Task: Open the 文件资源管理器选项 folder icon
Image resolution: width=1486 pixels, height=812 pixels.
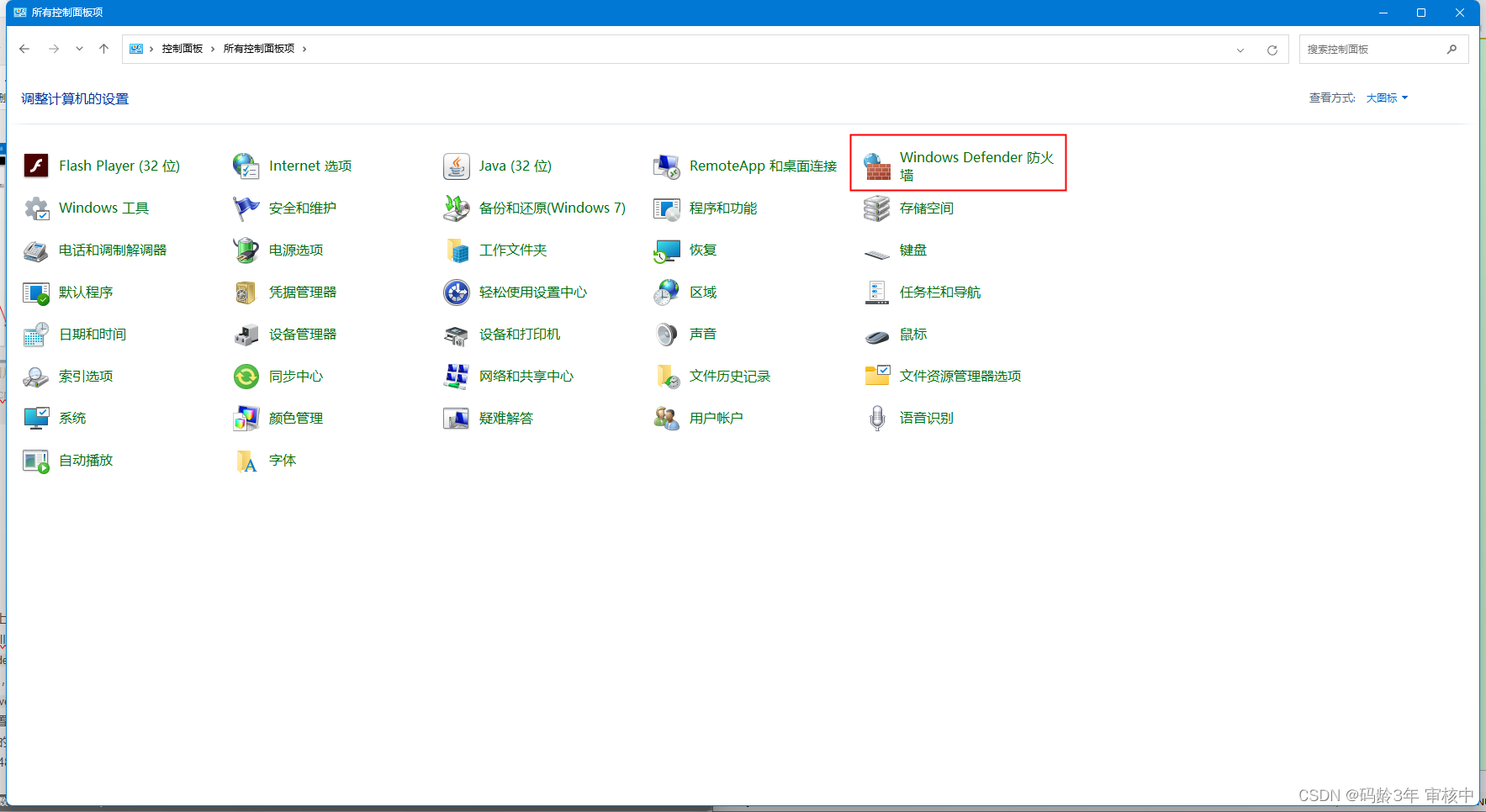Action: tap(877, 375)
